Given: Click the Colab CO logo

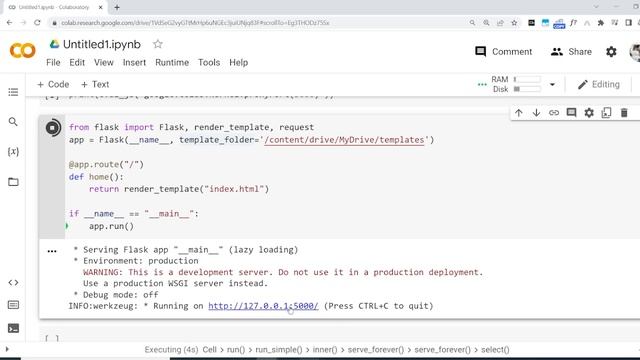Looking at the screenshot, I should 22,51.
